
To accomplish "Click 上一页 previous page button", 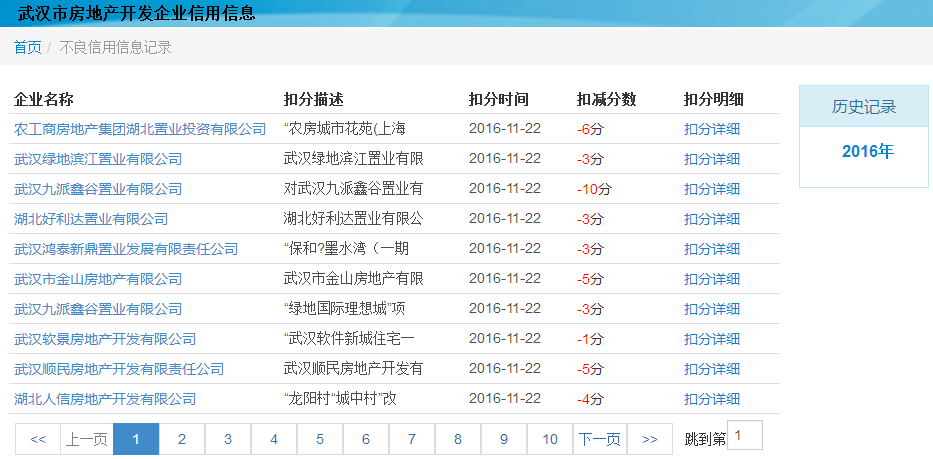I will (87, 439).
